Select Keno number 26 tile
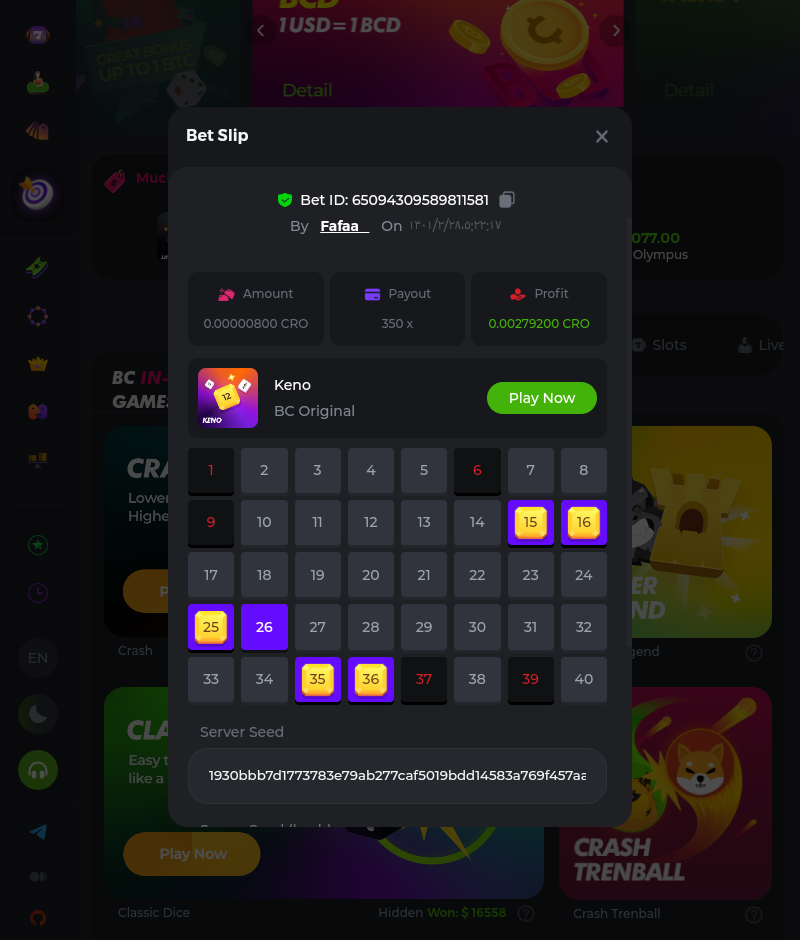 pos(264,627)
